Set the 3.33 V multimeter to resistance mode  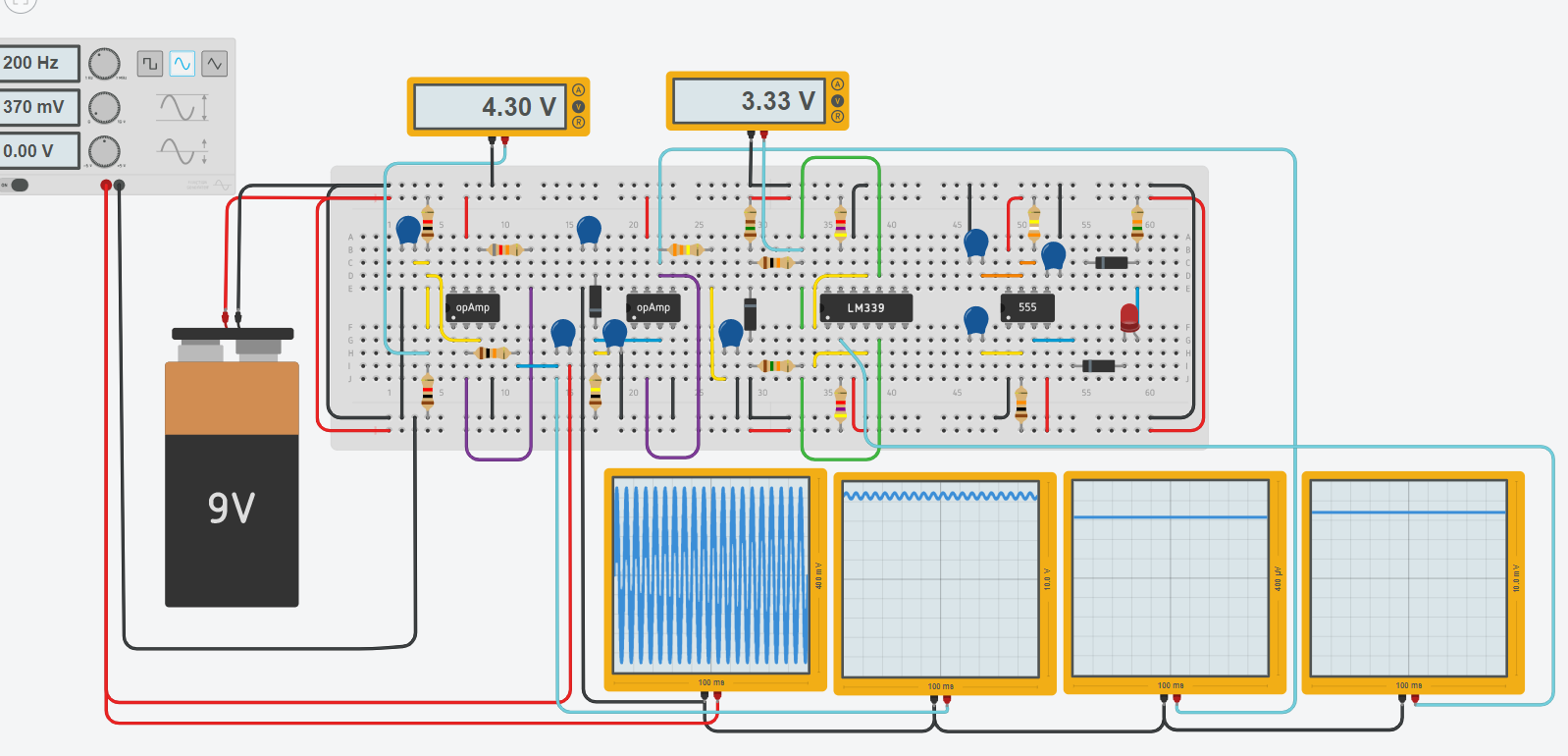837,116
